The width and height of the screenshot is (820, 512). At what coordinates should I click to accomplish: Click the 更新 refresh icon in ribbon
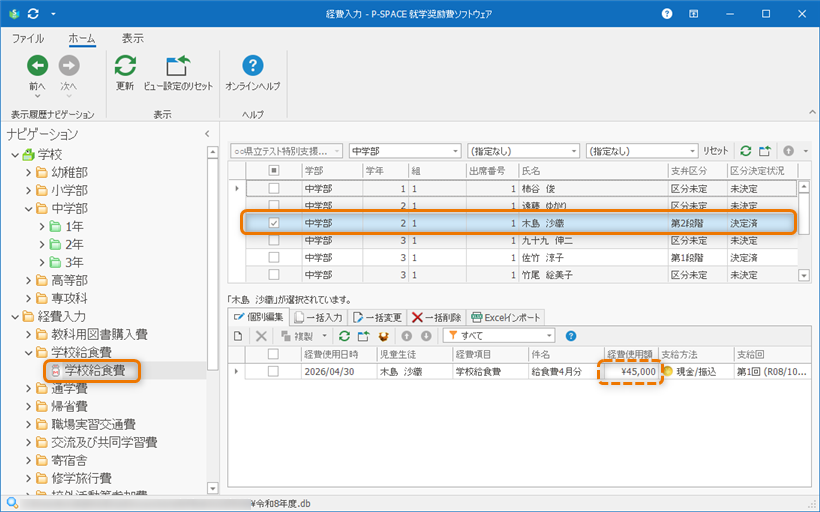click(x=125, y=67)
